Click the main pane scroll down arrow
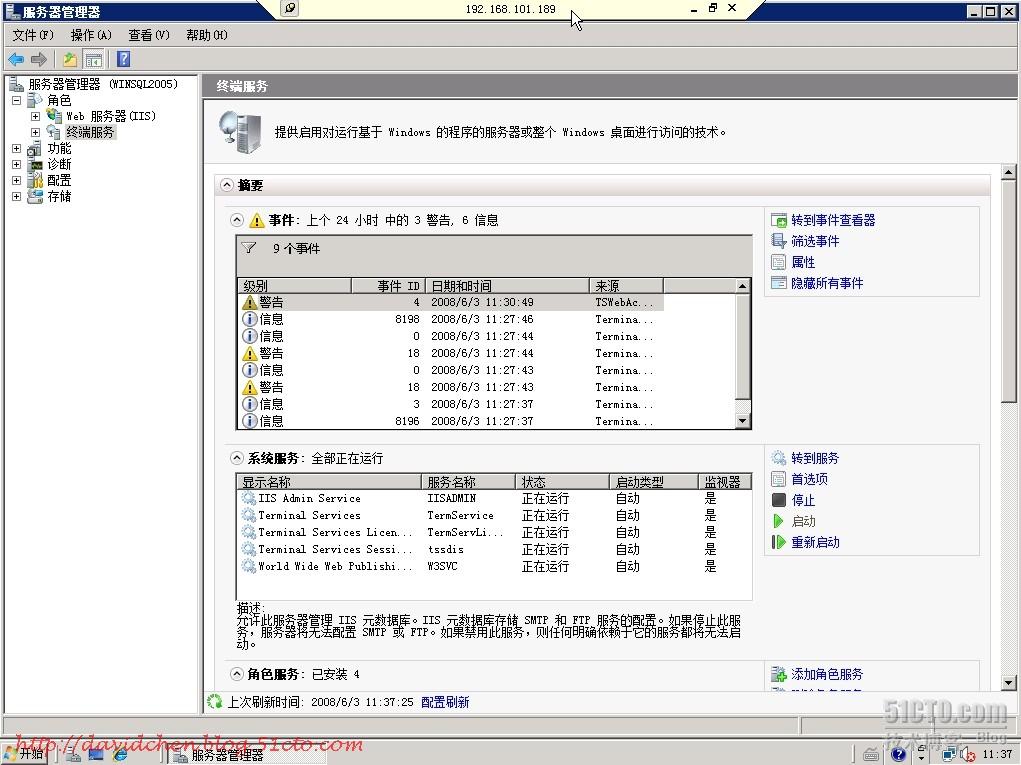Viewport: 1021px width, 765px height. pos(1009,683)
